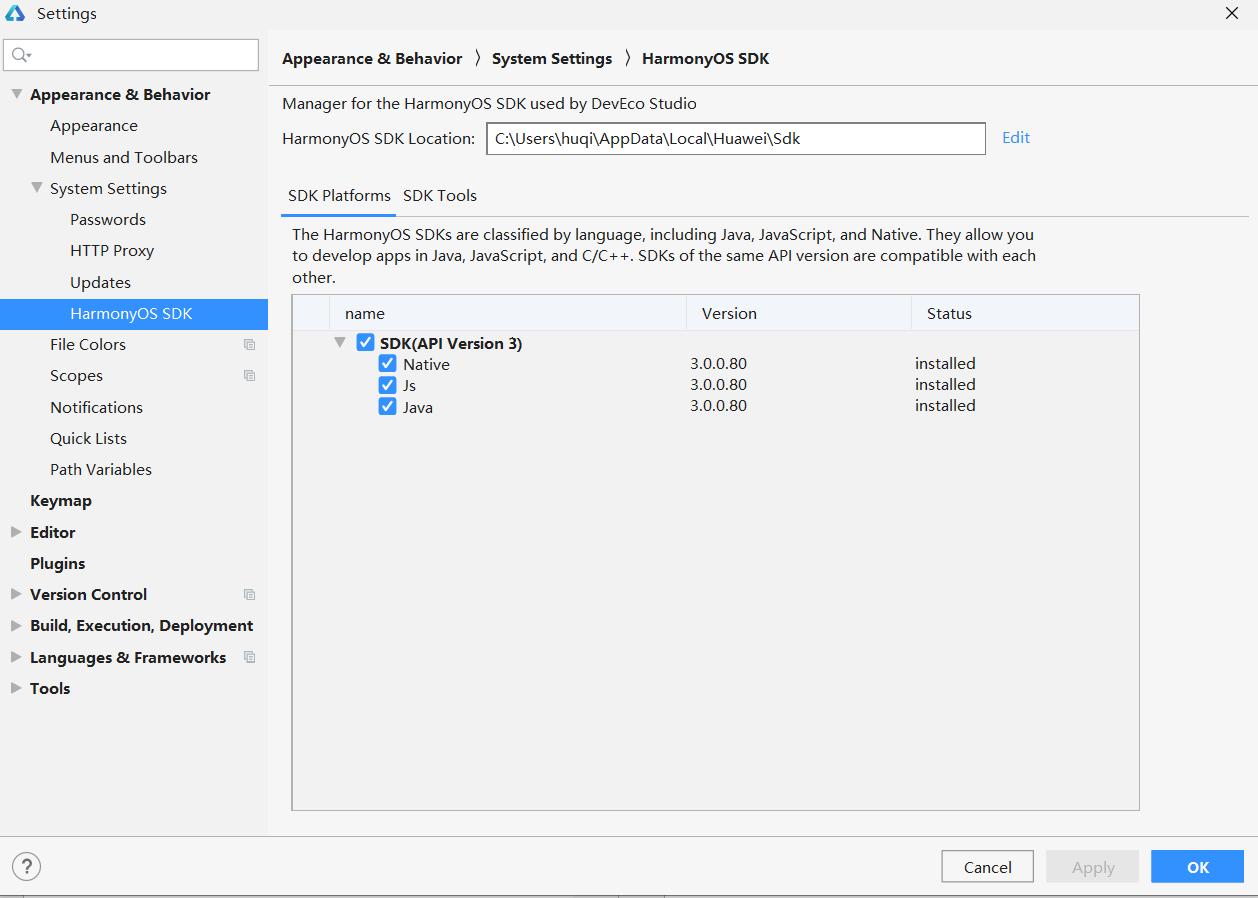Click the System Settings breadcrumb
The height and width of the screenshot is (898, 1258).
(x=552, y=59)
